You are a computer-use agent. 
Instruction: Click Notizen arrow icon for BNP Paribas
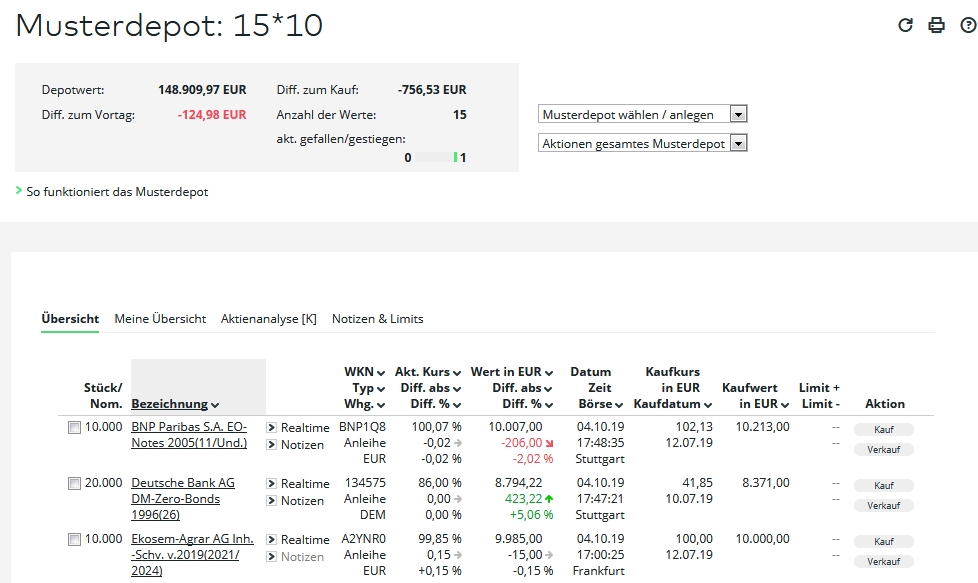click(x=271, y=445)
